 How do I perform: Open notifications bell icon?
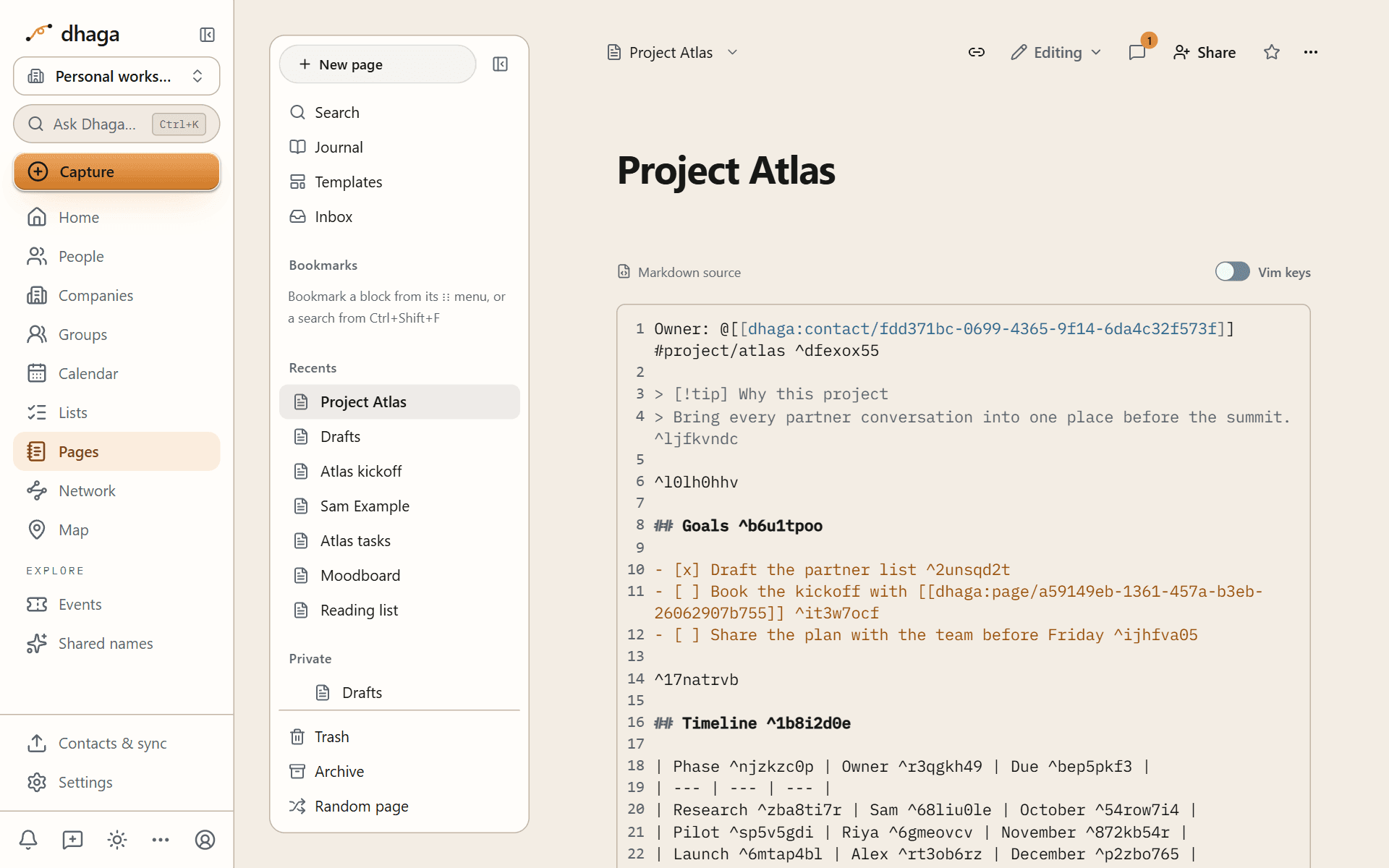28,840
